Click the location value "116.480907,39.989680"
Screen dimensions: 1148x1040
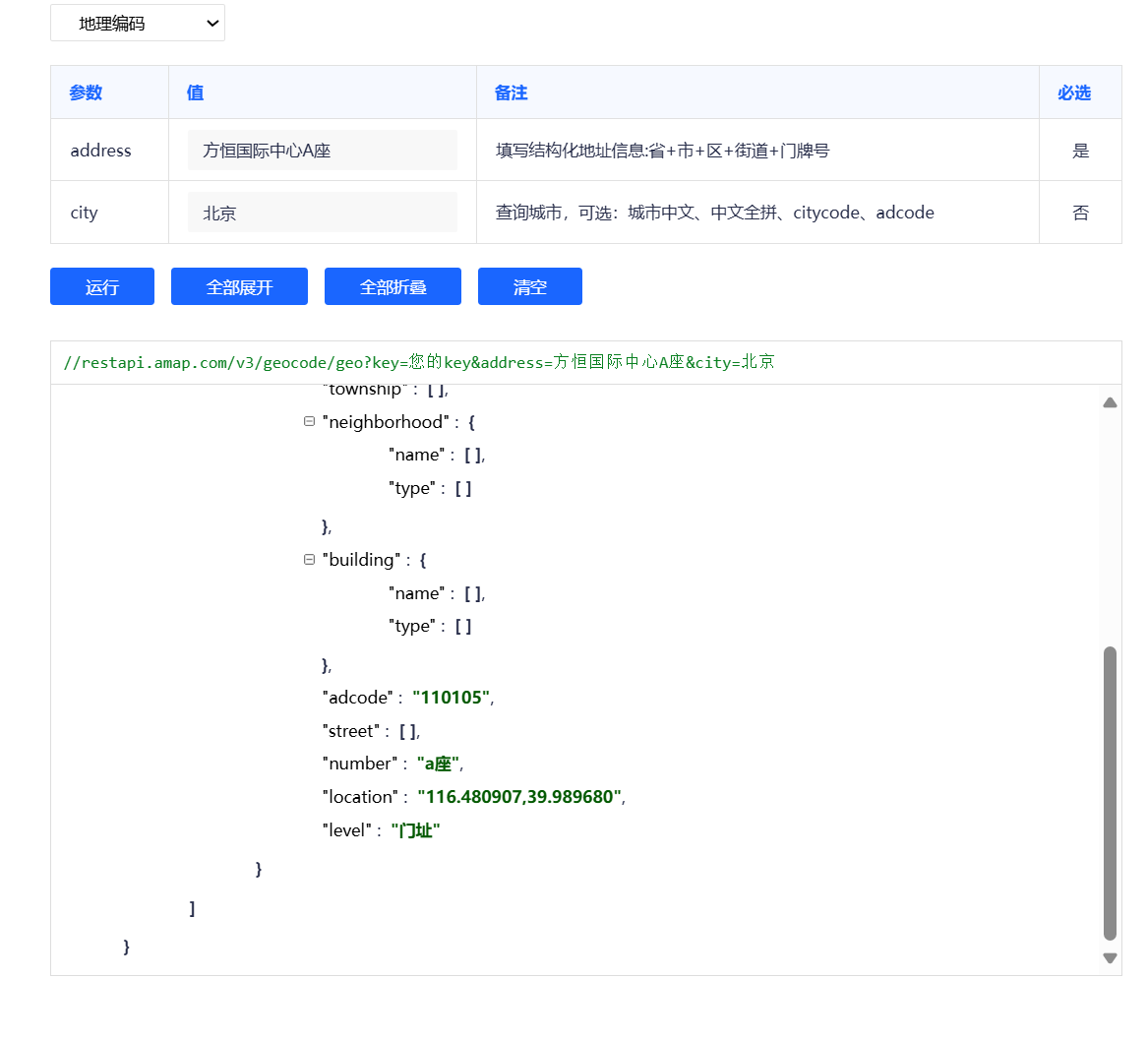(519, 797)
